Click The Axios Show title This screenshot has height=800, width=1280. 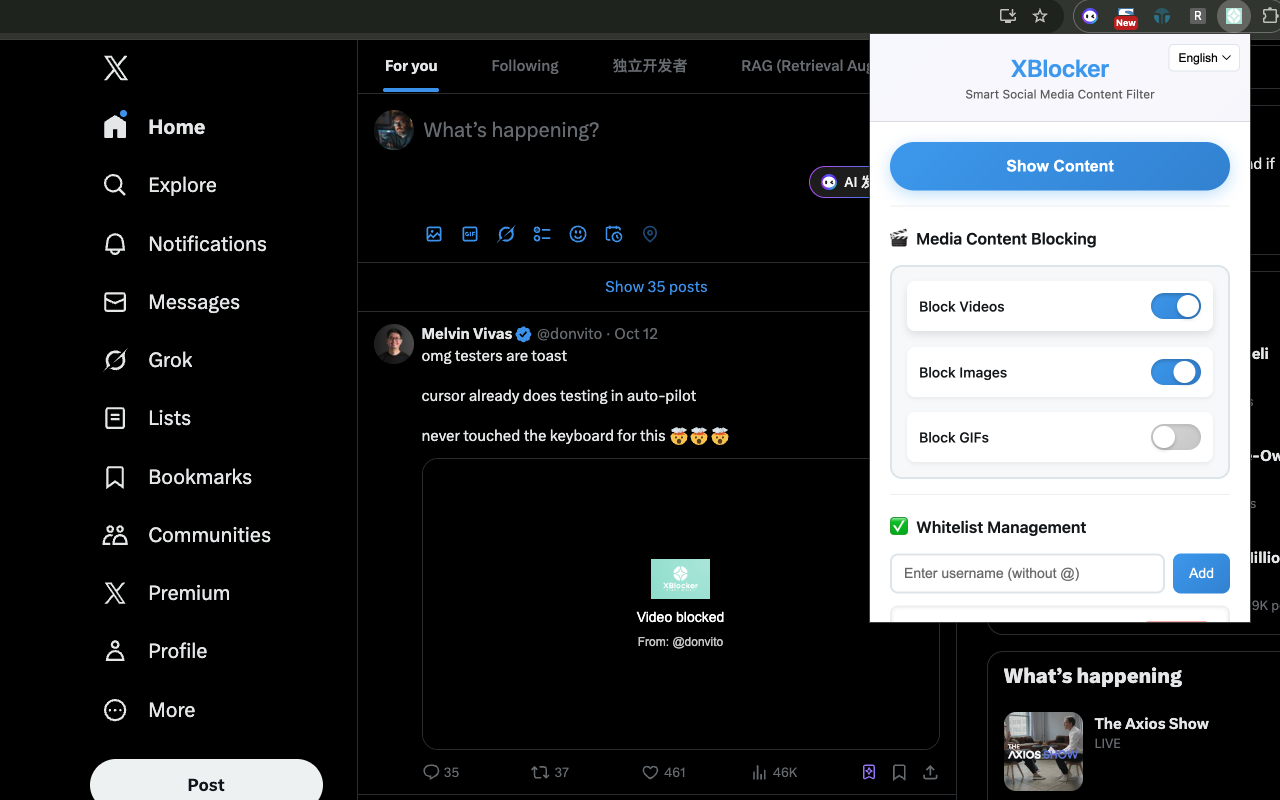click(1151, 723)
